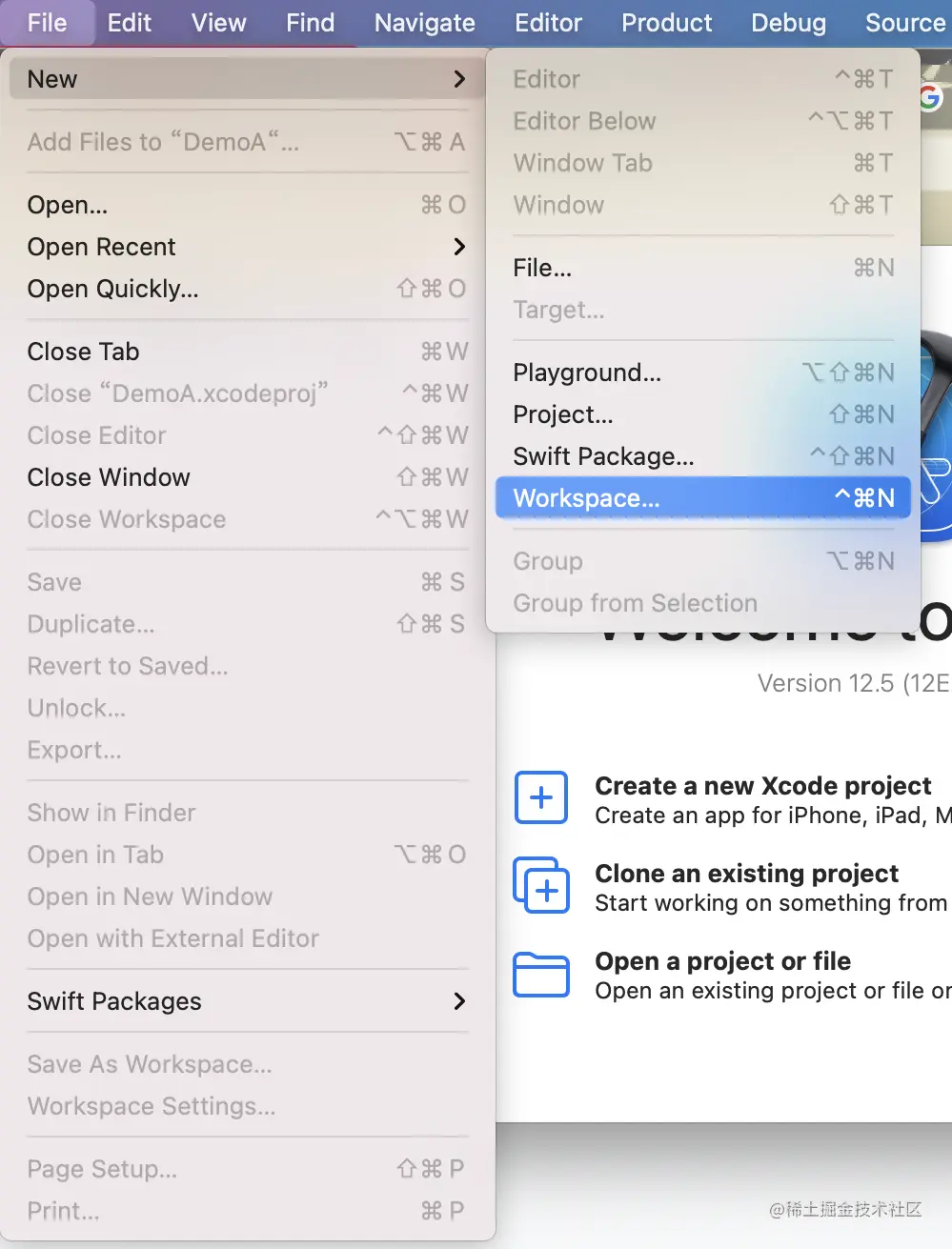This screenshot has height=1249, width=952.
Task: Open the View menu
Action: coord(218,23)
